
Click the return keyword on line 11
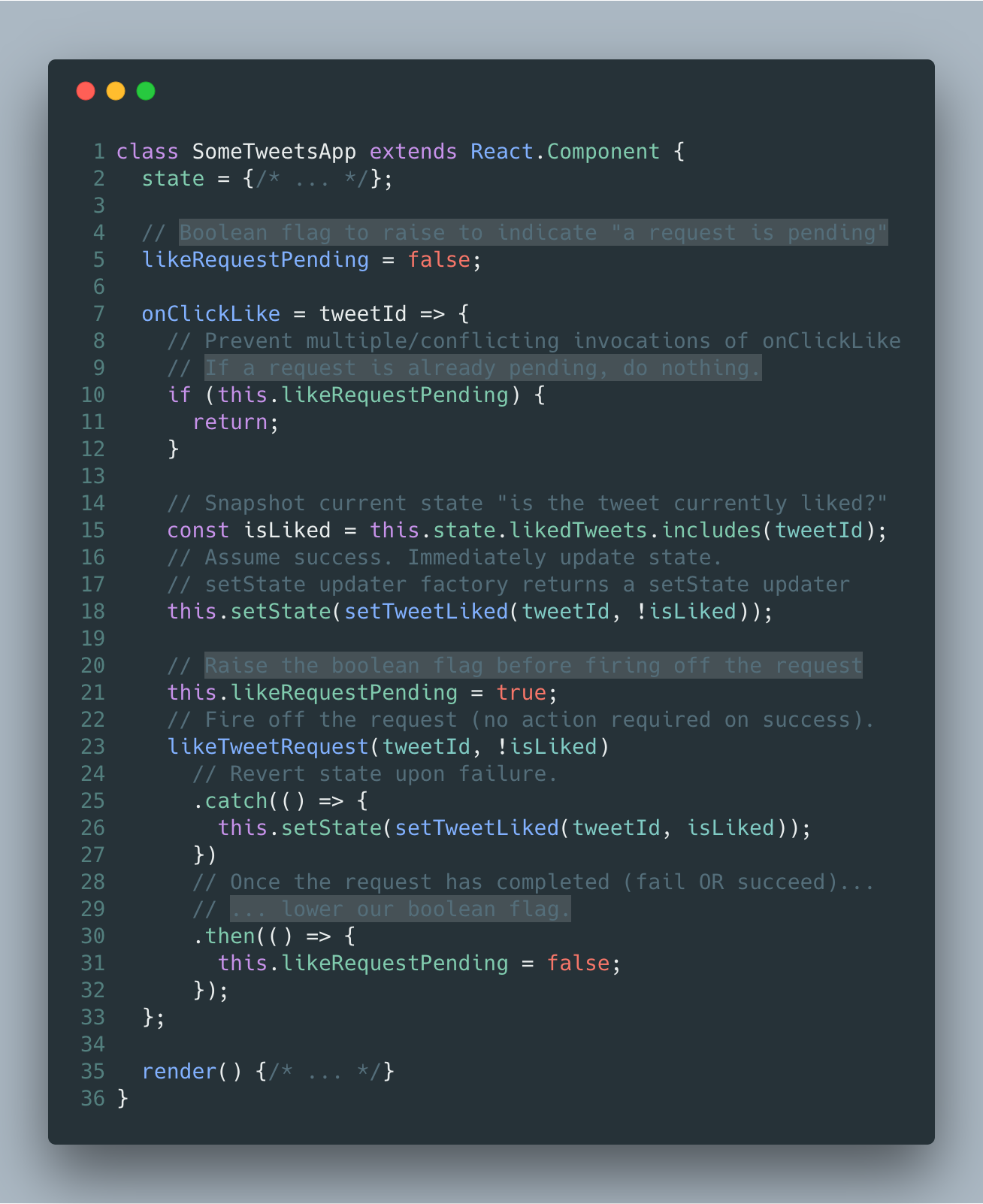(x=230, y=422)
